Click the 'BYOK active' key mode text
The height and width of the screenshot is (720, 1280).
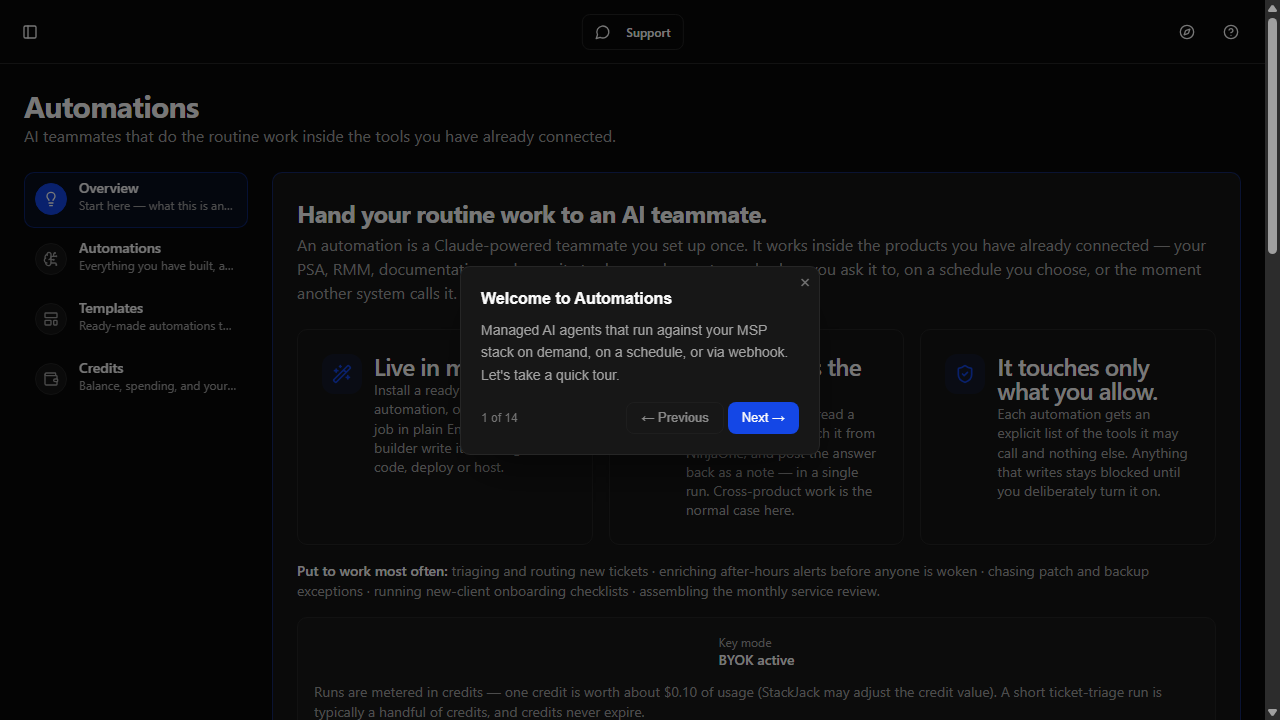coord(756,660)
